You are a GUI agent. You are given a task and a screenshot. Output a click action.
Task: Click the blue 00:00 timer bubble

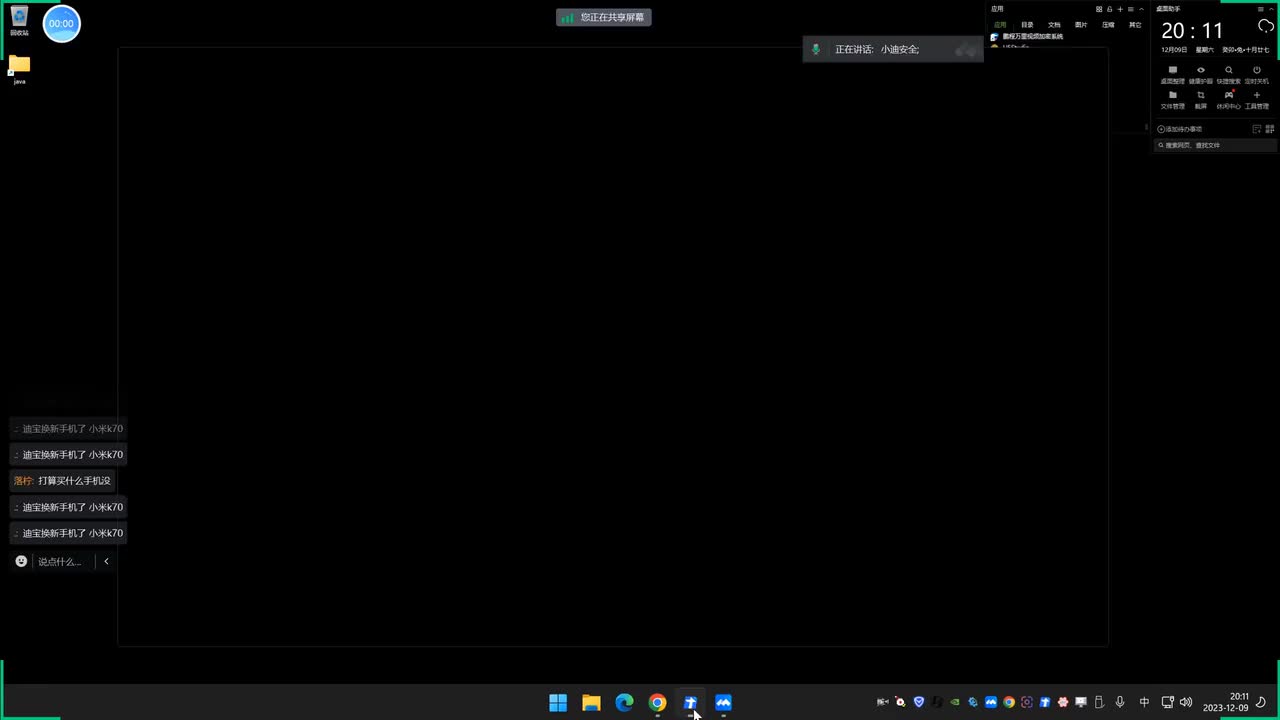point(61,23)
